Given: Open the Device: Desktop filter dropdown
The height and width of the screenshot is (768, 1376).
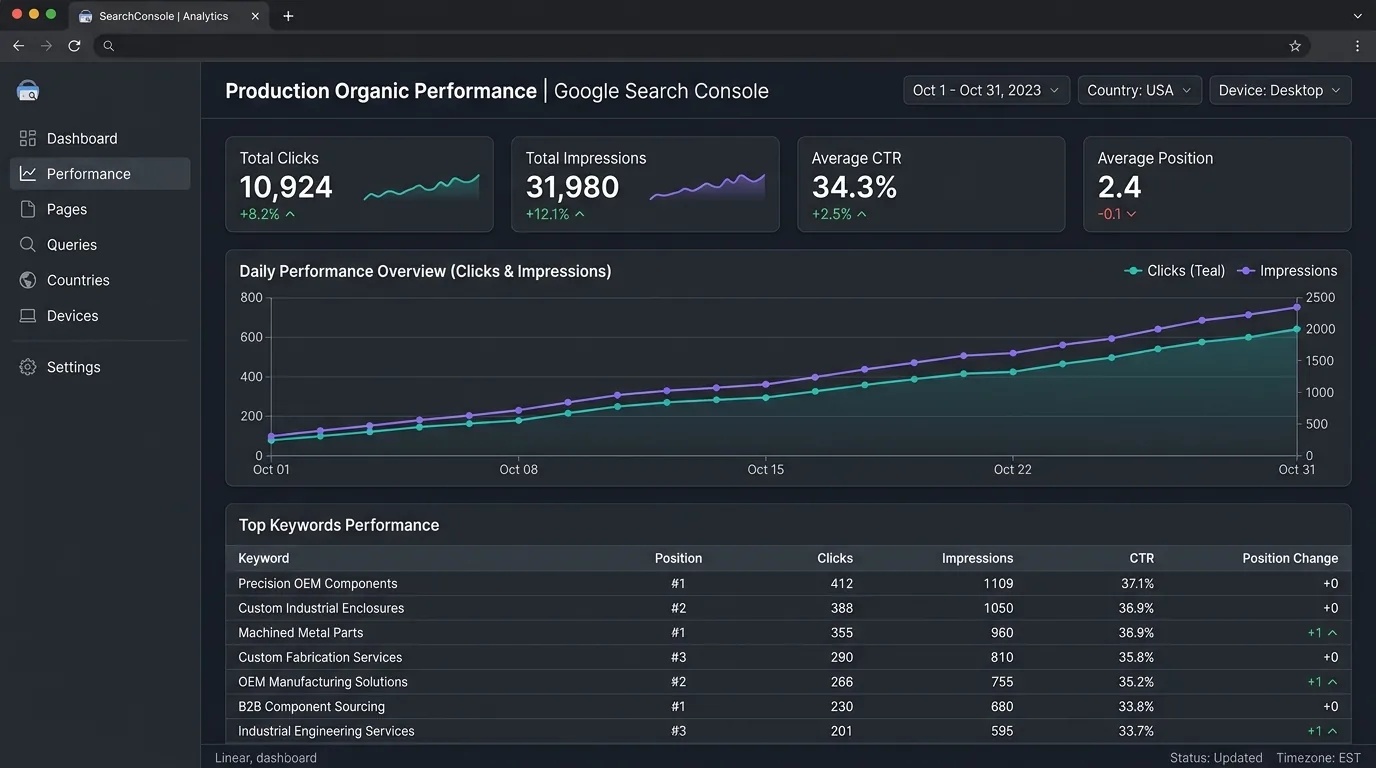Looking at the screenshot, I should 1280,90.
